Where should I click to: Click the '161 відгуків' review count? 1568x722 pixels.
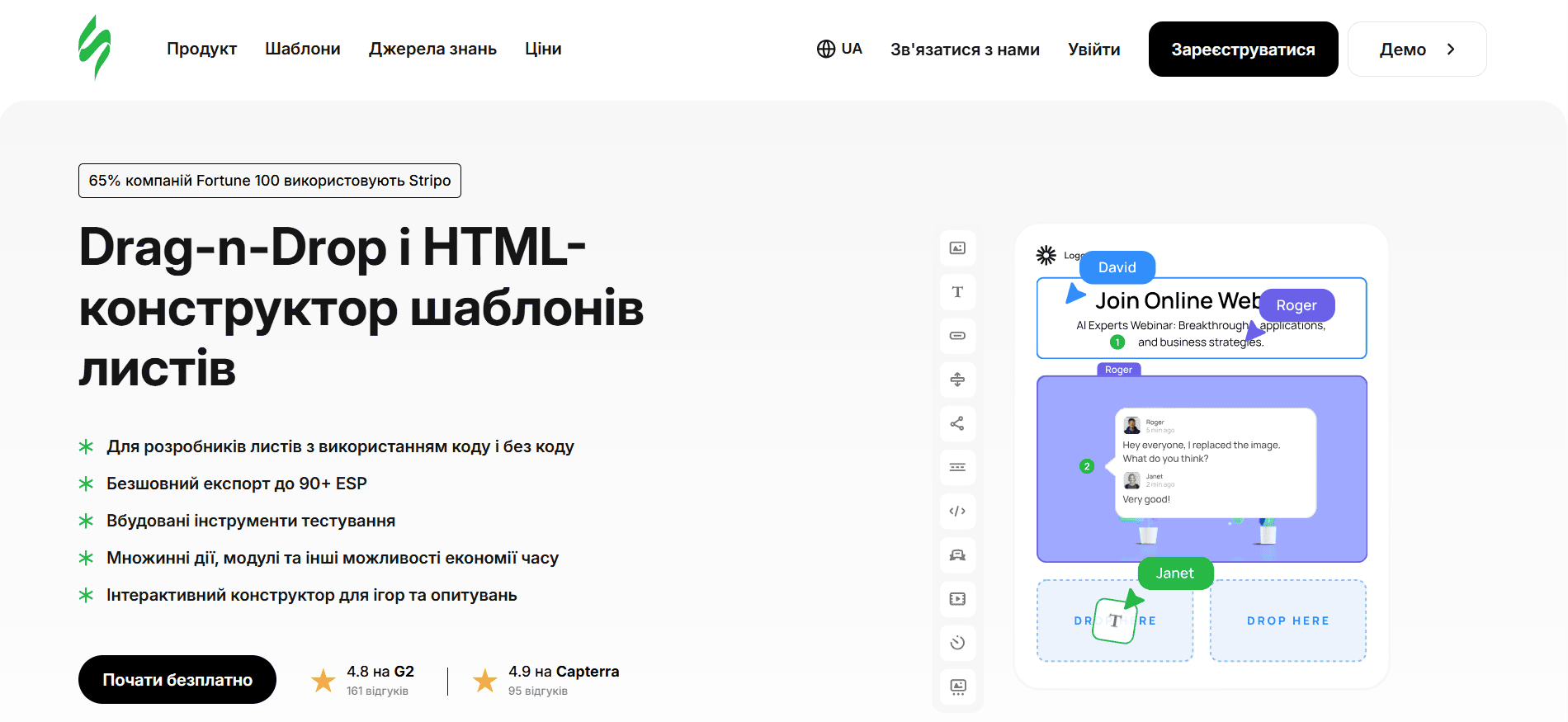tap(377, 691)
